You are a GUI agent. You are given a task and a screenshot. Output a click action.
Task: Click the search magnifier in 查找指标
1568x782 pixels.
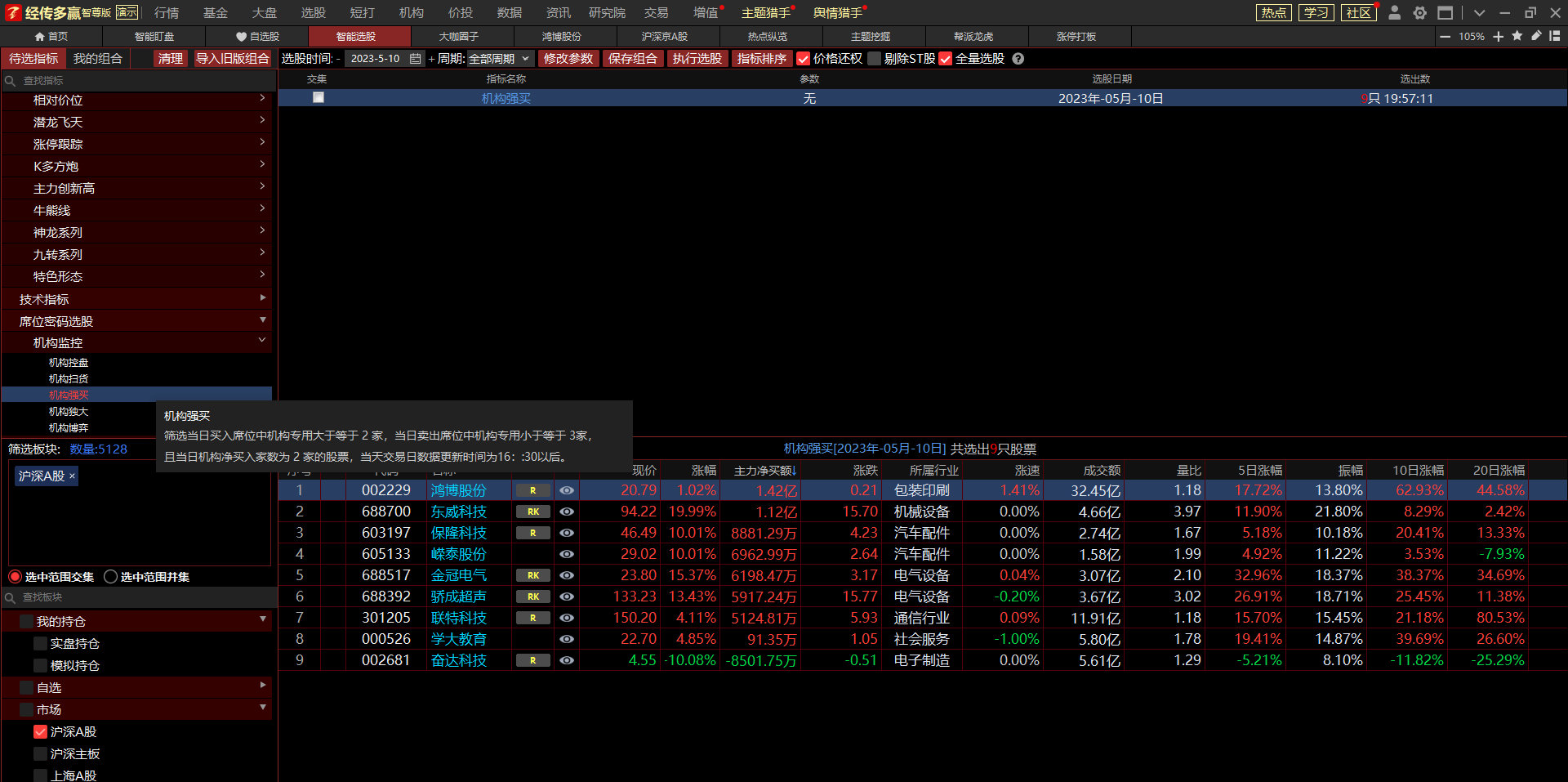[x=11, y=81]
